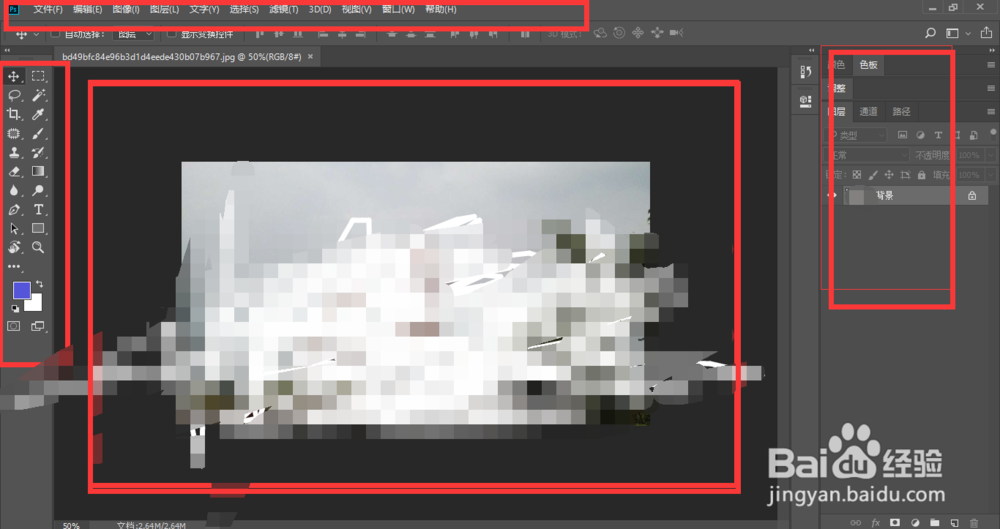Select the Path Selection arrow tool
Image resolution: width=1000 pixels, height=529 pixels.
pyautogui.click(x=13, y=228)
